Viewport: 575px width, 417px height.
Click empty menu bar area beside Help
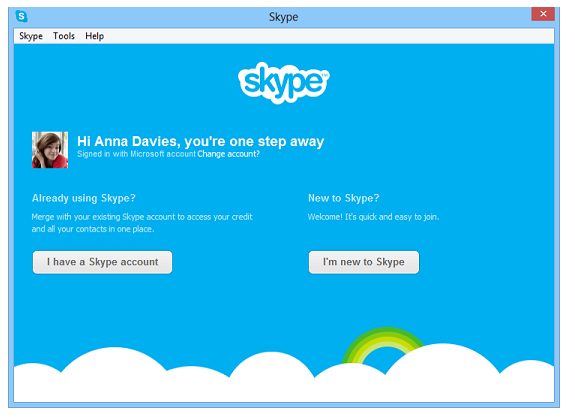330,36
